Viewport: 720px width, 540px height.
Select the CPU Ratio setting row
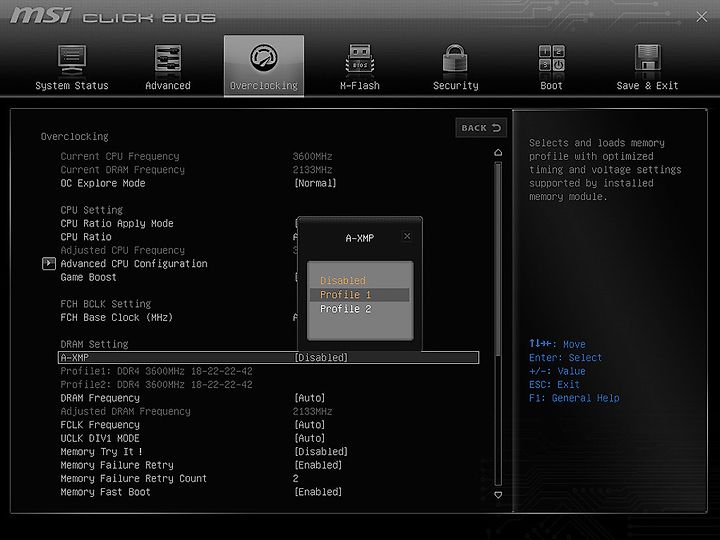[x=86, y=237]
